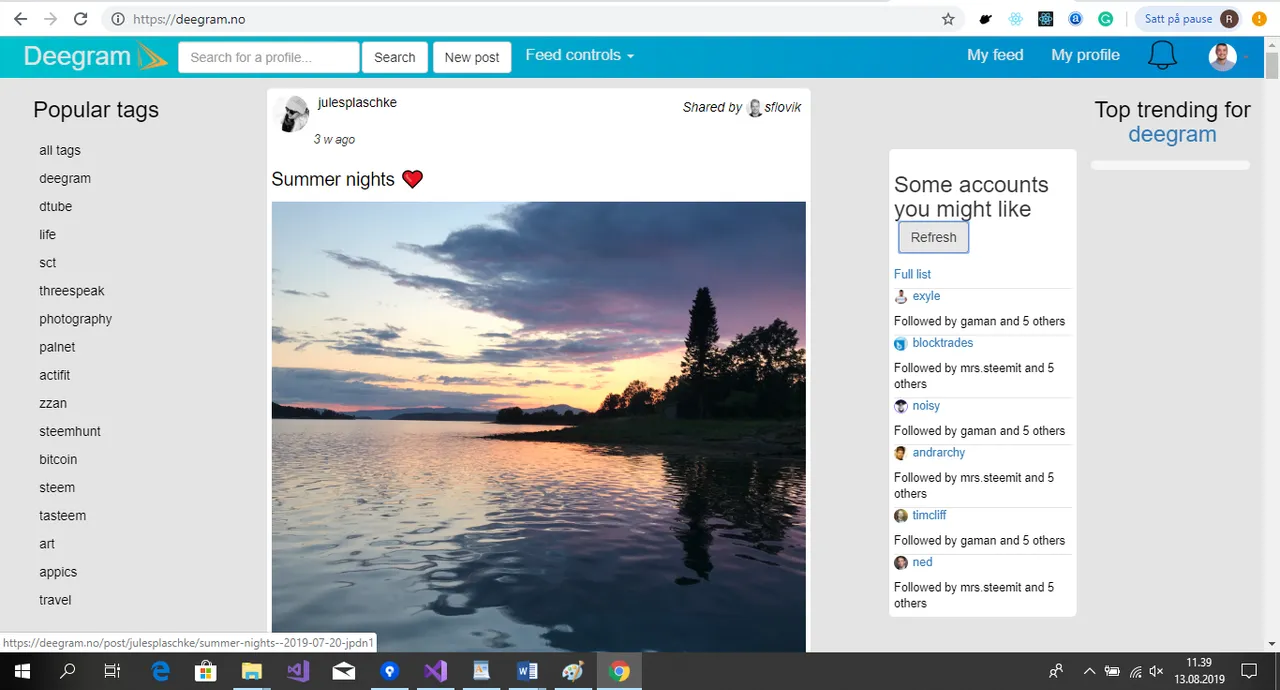This screenshot has height=690, width=1280.
Task: Click the New post button
Action: [472, 57]
